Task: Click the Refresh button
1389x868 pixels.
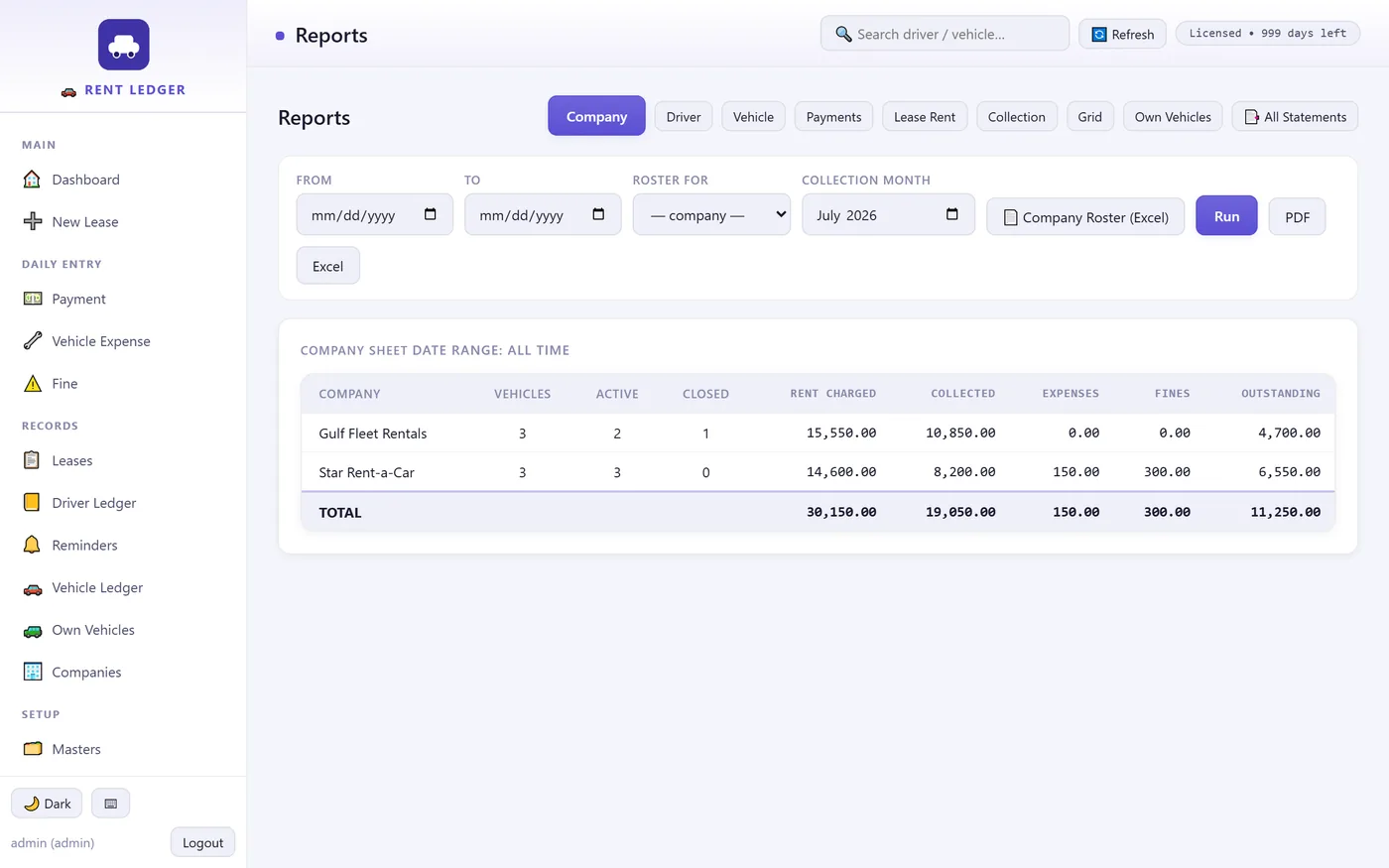Action: pos(1123,34)
